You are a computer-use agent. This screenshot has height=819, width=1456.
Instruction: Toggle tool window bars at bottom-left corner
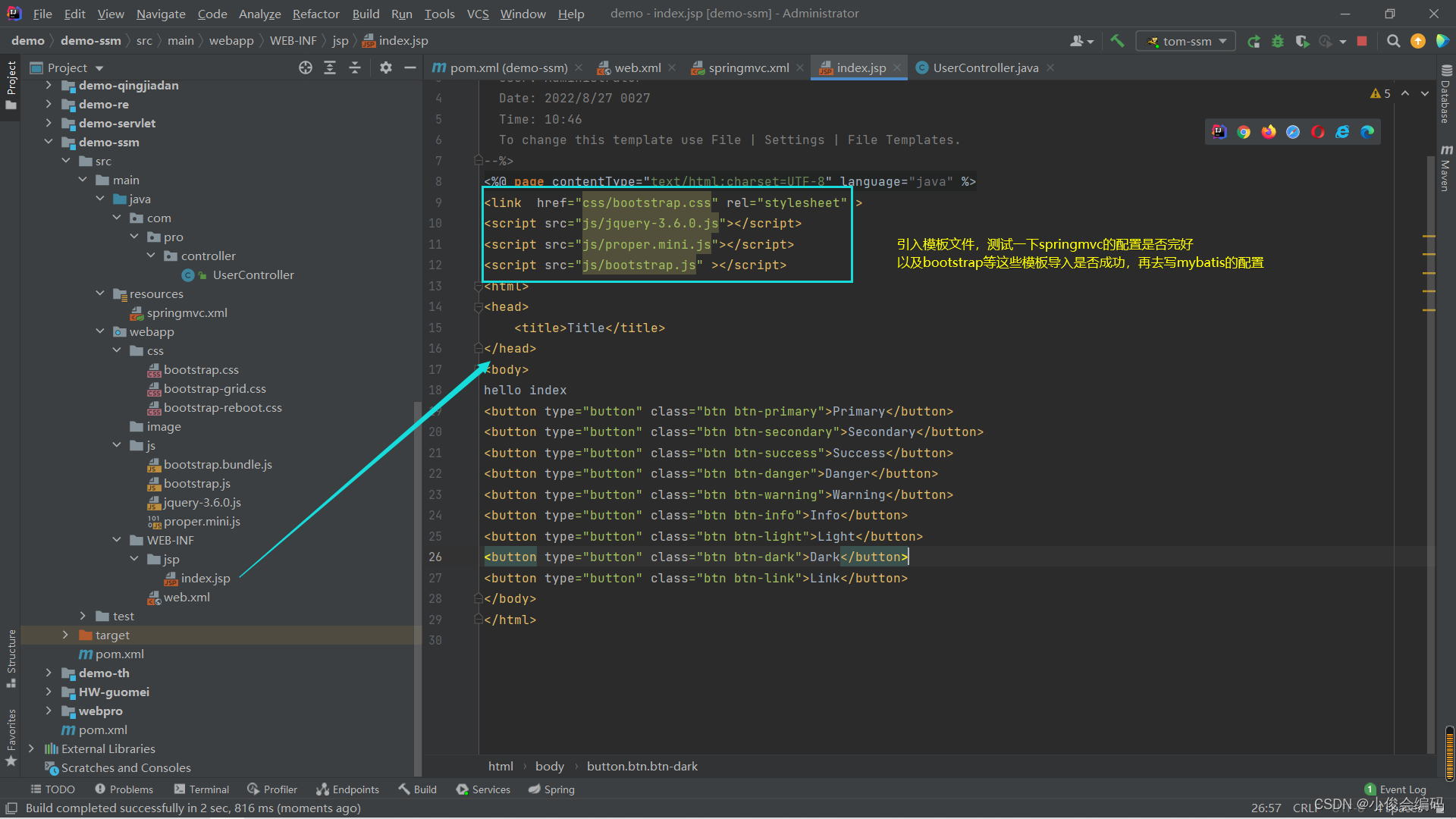click(11, 808)
